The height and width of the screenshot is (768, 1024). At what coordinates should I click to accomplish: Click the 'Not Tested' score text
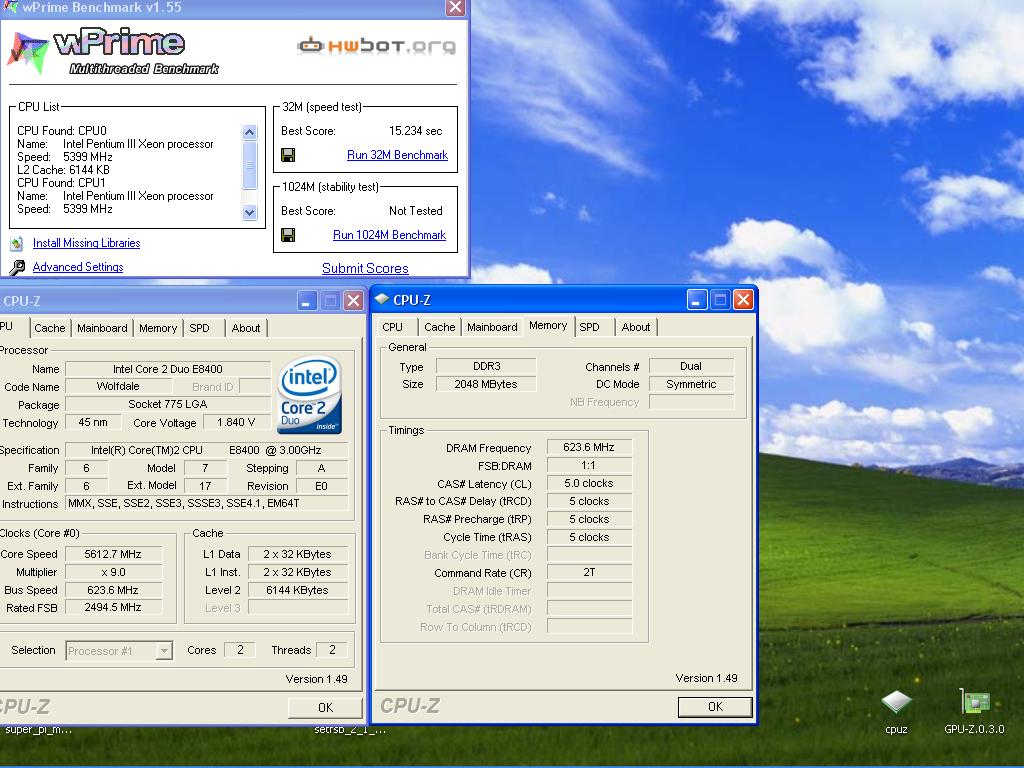tap(415, 211)
